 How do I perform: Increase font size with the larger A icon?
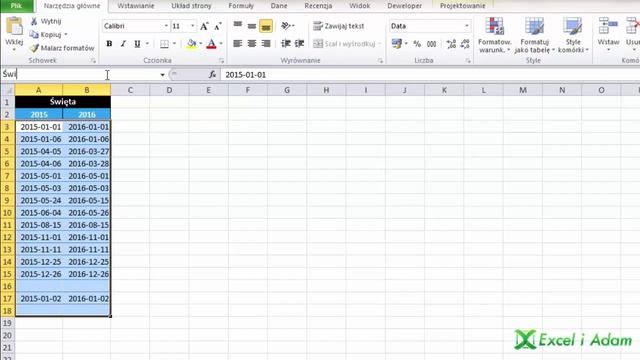click(x=204, y=26)
